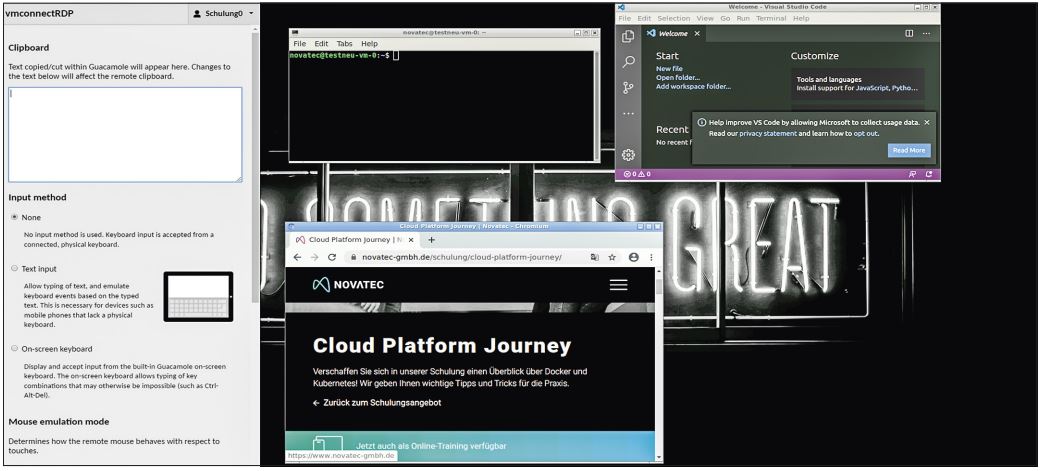Image resolution: width=1042 pixels, height=471 pixels.
Task: Open the VS Code Explorer icon
Action: [x=628, y=36]
